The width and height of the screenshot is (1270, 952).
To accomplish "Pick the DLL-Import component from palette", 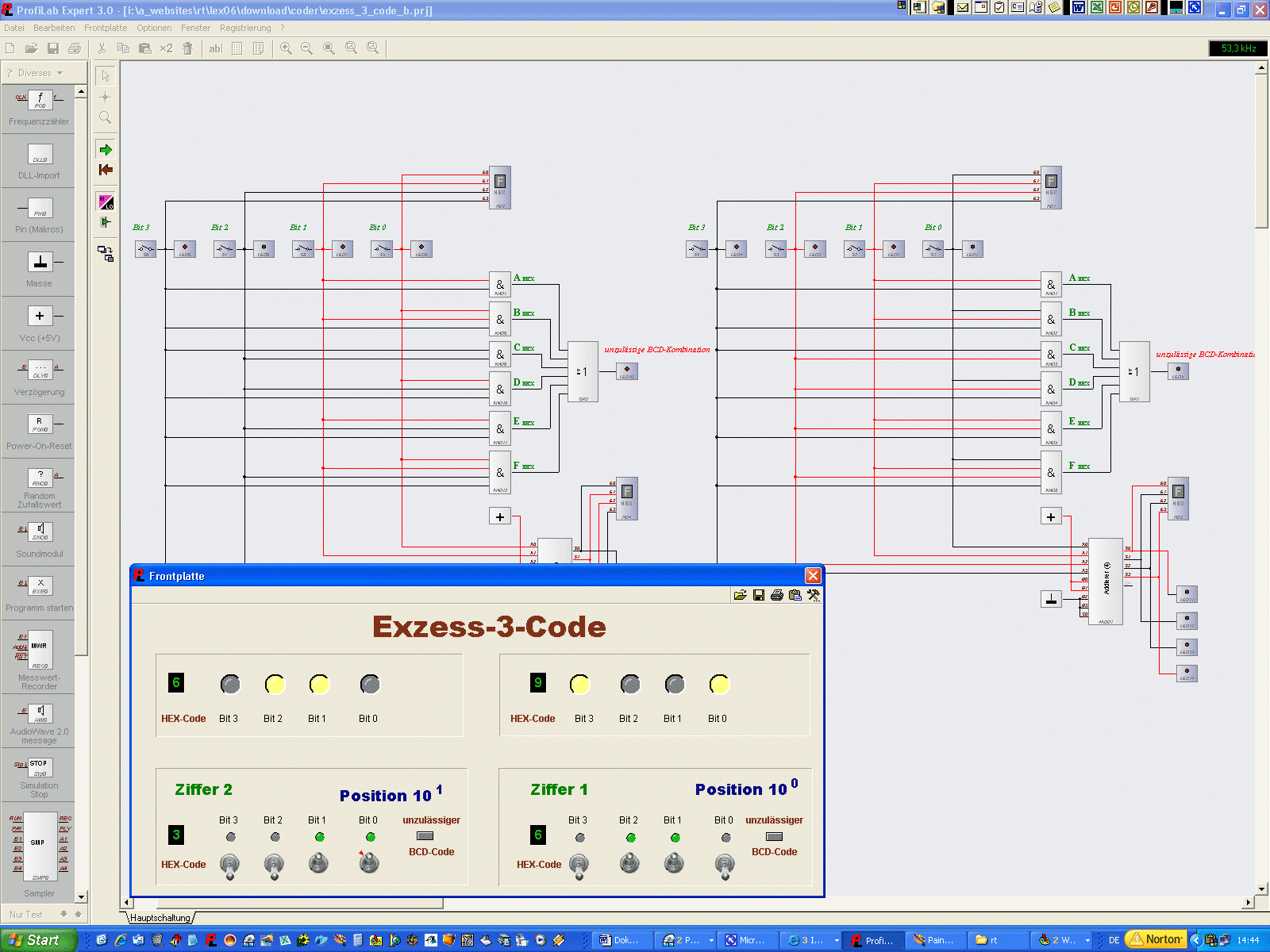I will tap(39, 161).
